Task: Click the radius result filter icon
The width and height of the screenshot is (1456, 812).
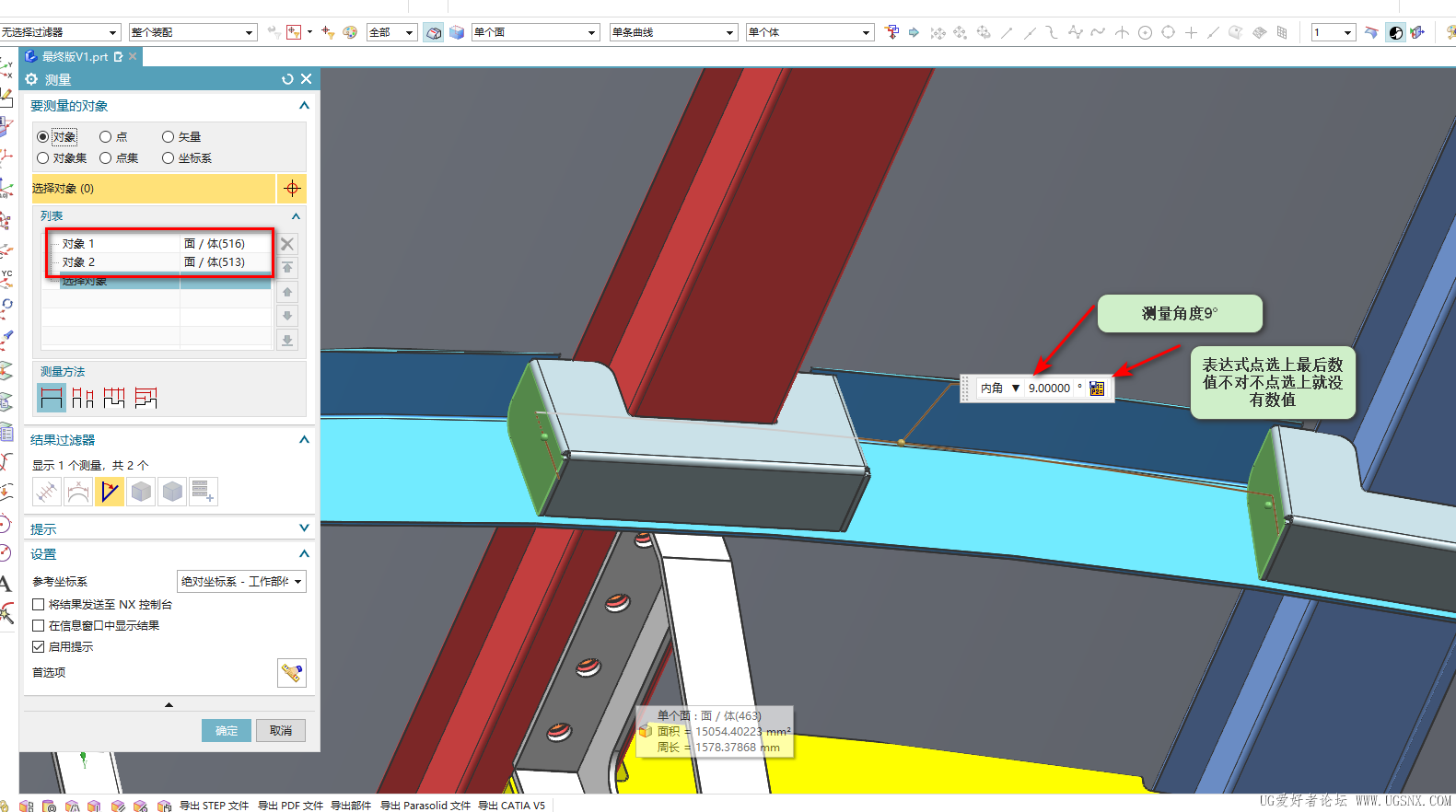Action: (x=78, y=492)
